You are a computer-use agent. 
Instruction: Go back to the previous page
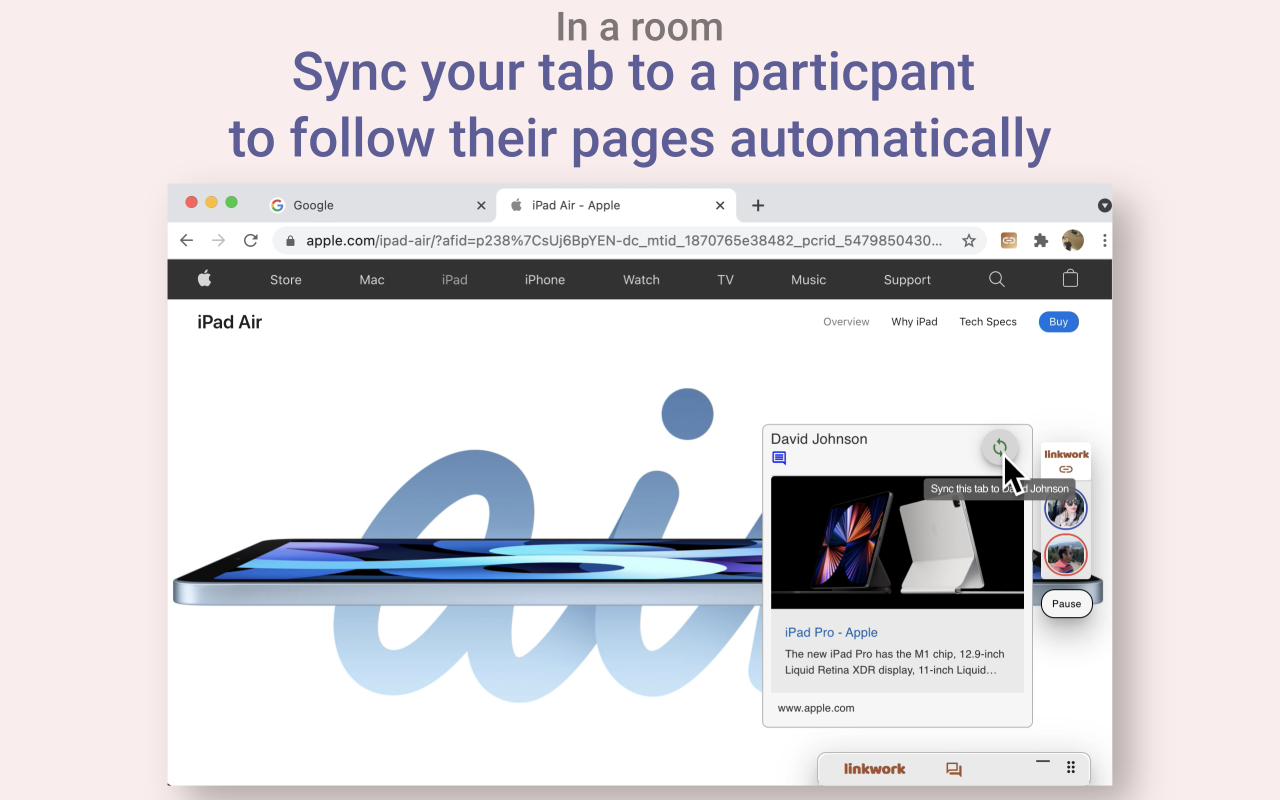tap(186, 241)
